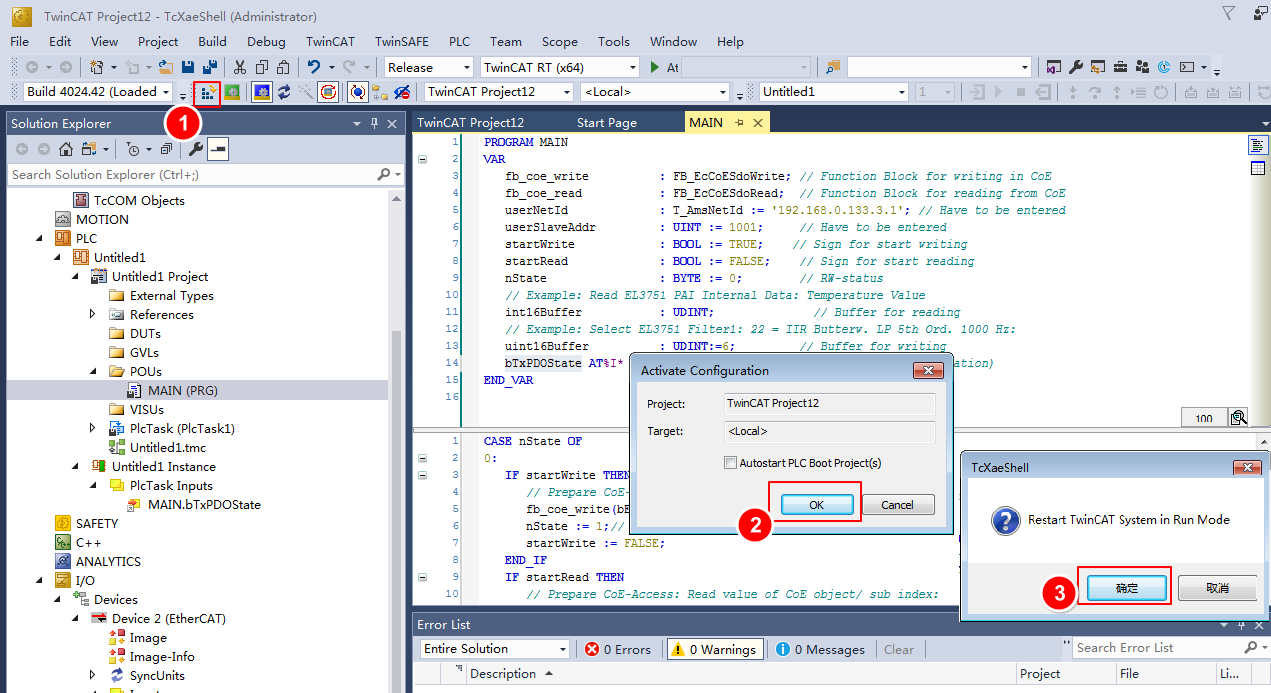This screenshot has height=693, width=1271.
Task: Click the Copy icon in toolbar
Action: 261,67
